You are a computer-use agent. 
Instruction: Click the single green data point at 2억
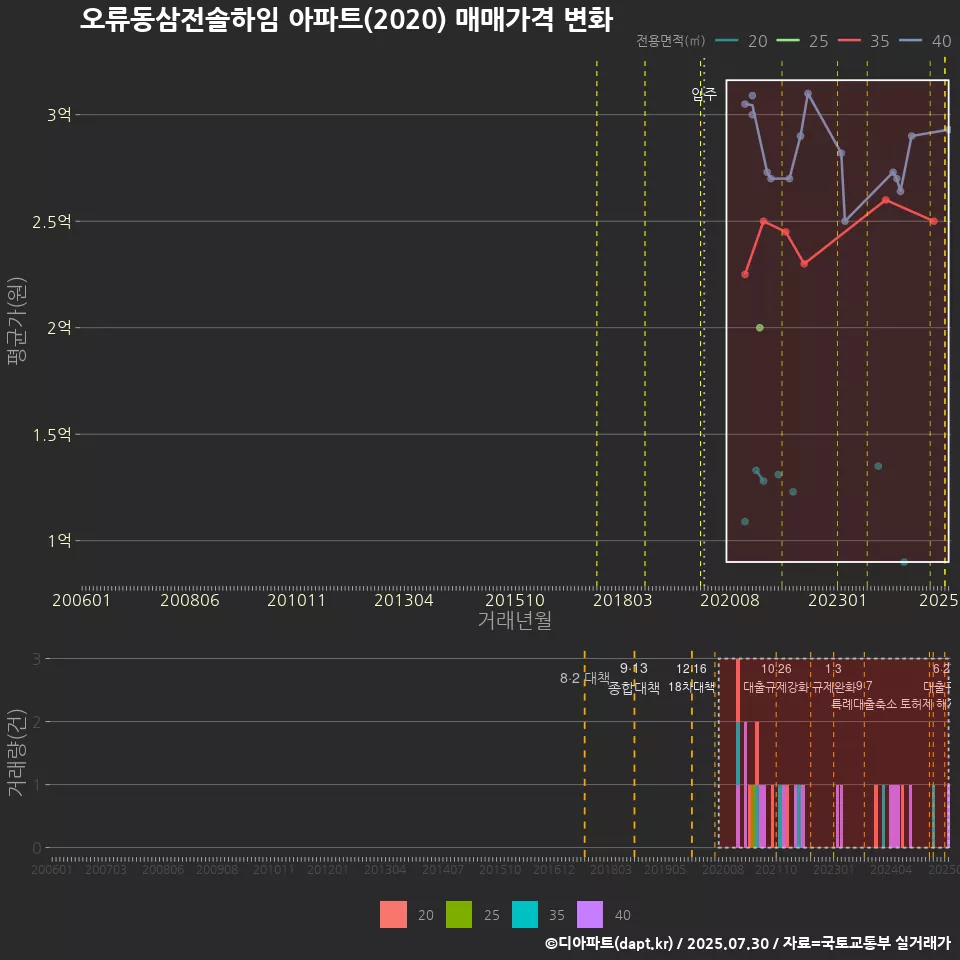[760, 328]
